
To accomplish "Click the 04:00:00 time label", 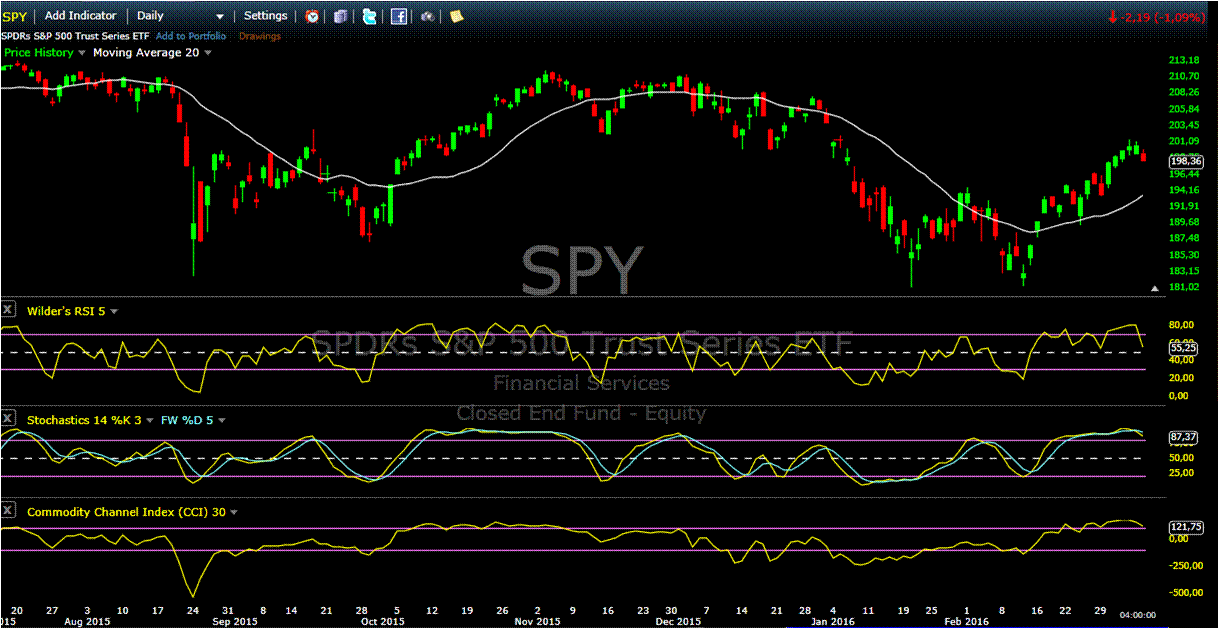I will point(1137,615).
